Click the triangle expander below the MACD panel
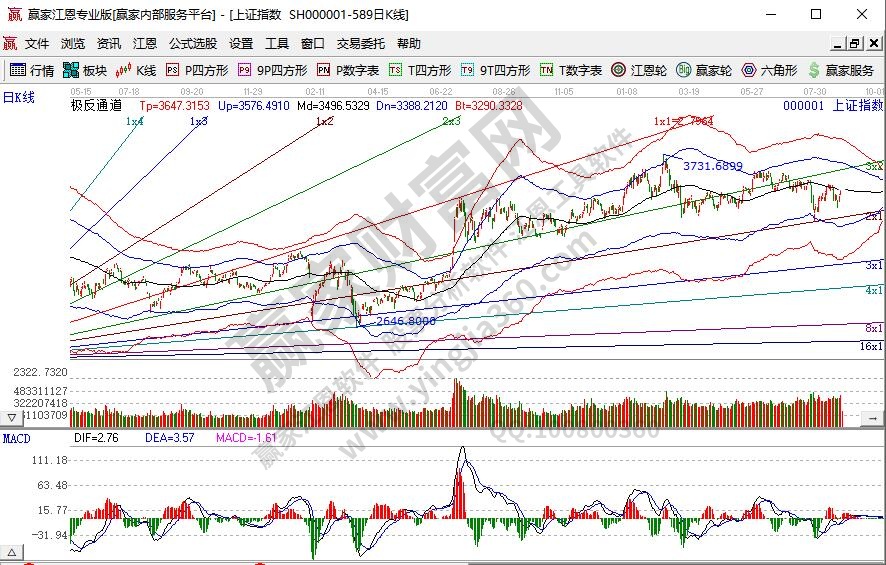The width and height of the screenshot is (886, 565). (13, 552)
